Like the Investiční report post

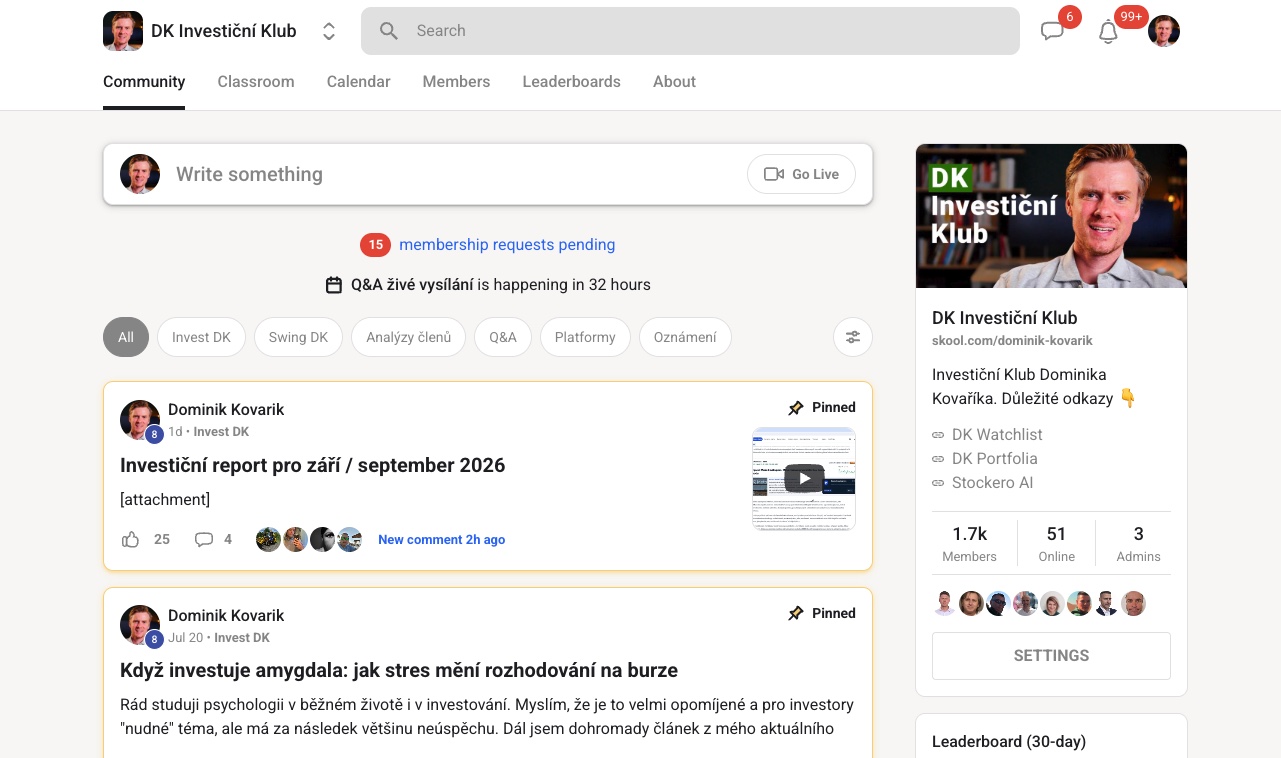pos(131,539)
